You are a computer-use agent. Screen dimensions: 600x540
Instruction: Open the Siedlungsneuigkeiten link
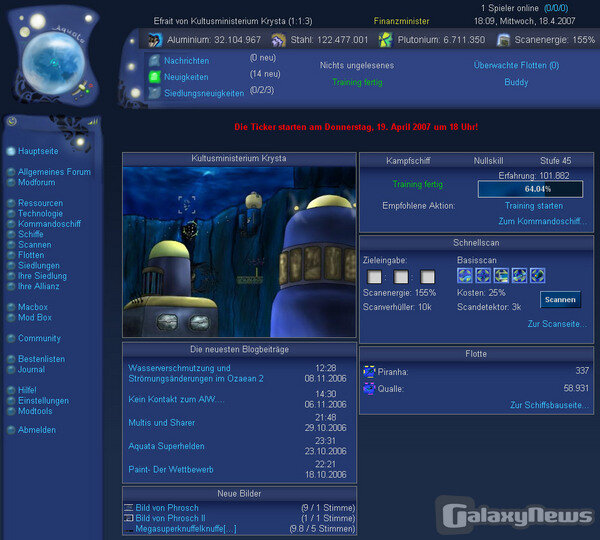[x=204, y=93]
